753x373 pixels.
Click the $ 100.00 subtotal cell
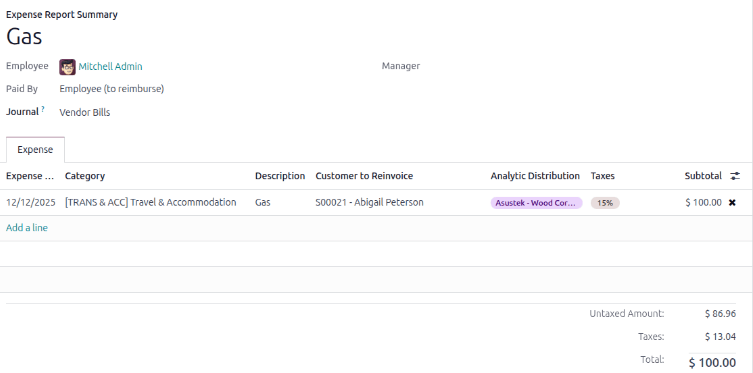pyautogui.click(x=704, y=203)
